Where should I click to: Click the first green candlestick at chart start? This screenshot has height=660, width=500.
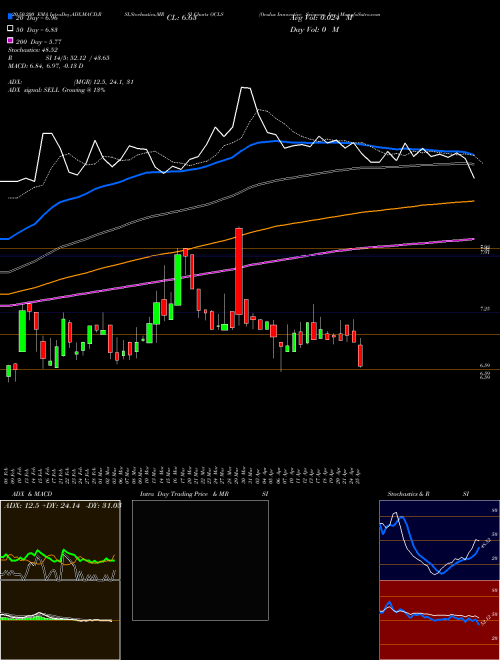pyautogui.click(x=8, y=371)
